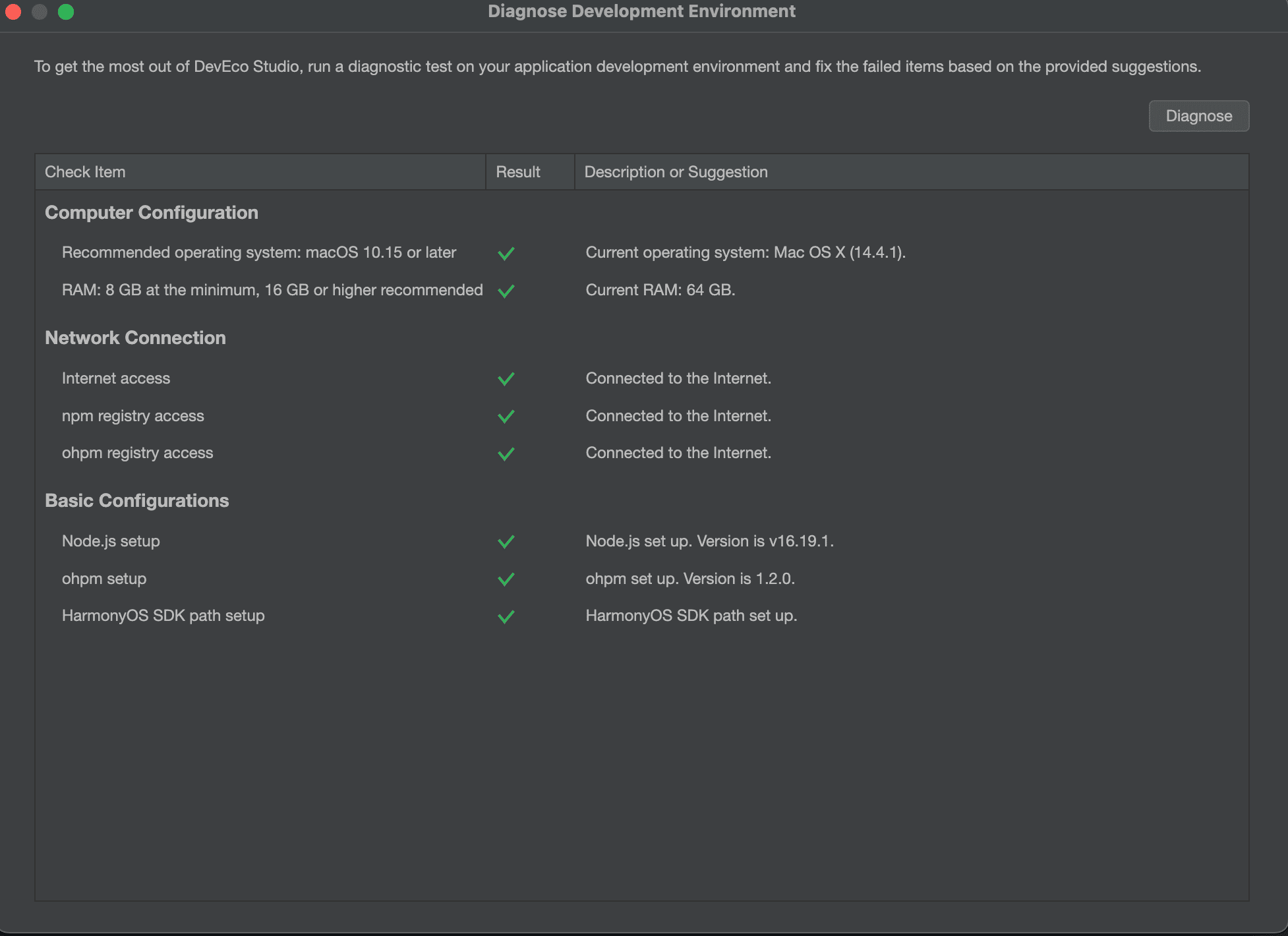1288x936 pixels.
Task: Click 'Connected to the Internet.' in npm registry row
Action: pyautogui.click(x=678, y=416)
